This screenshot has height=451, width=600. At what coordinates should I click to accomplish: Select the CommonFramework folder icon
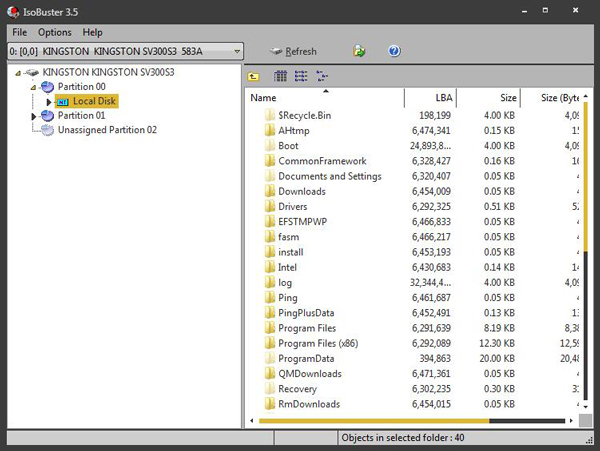click(x=270, y=161)
